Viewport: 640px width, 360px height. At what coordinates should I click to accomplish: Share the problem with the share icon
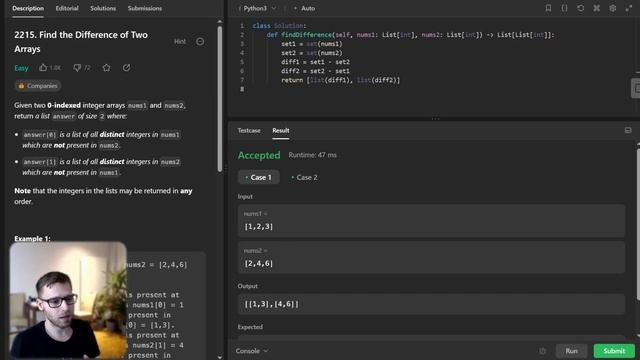pos(127,68)
